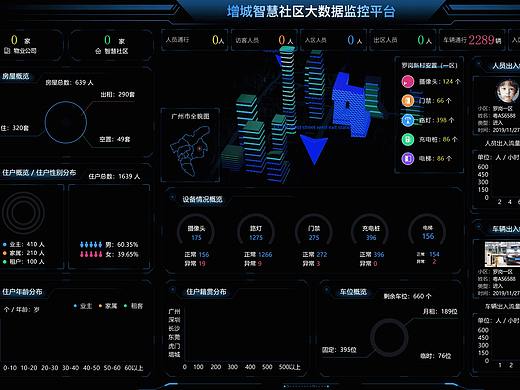Viewport: 520px width, 390px height.
Task: Click the 充电桩 396 gauge
Action: (371, 232)
